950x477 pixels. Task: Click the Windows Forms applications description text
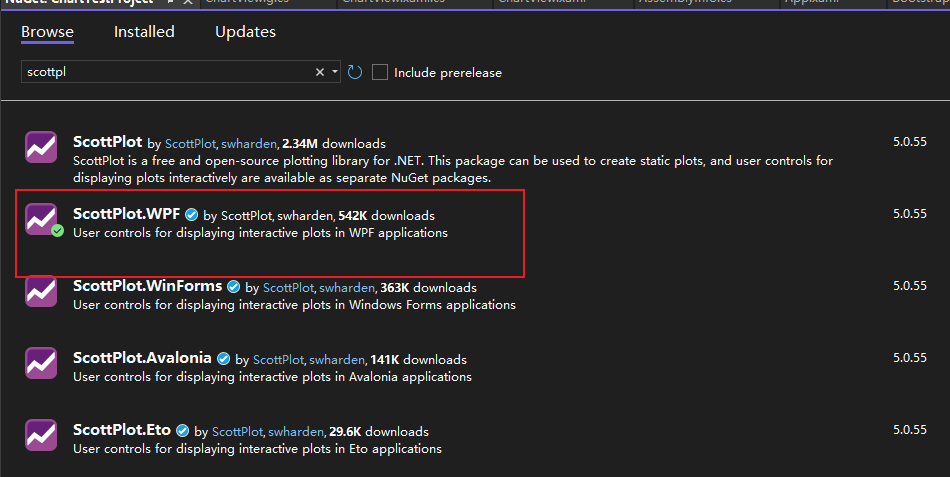[294, 305]
